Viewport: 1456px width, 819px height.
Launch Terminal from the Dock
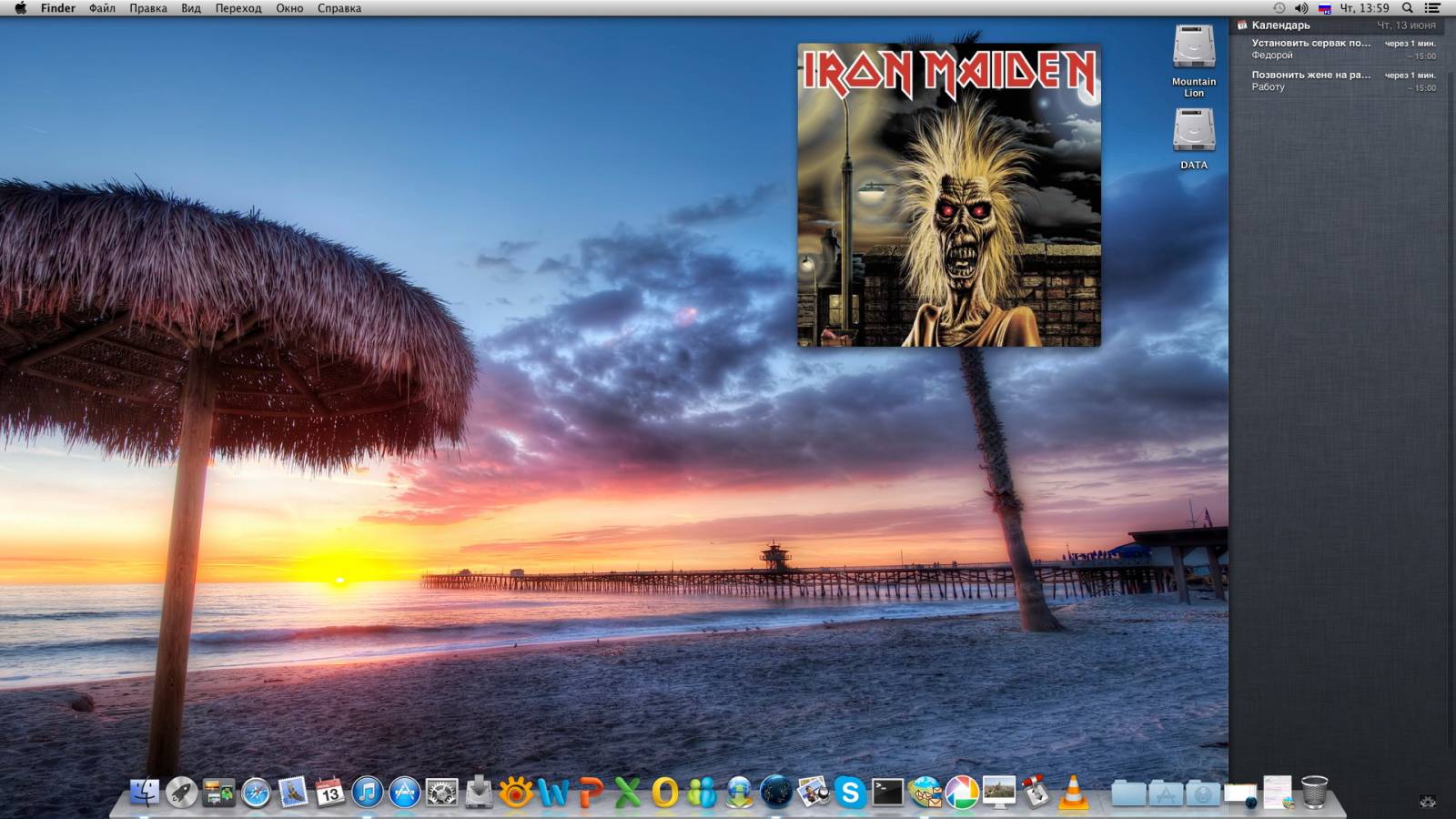[x=887, y=793]
